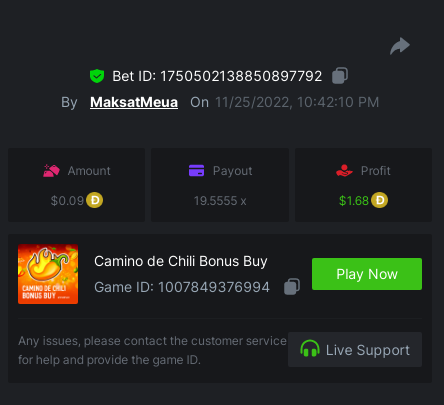Open the MaksatMeua user profile link
The width and height of the screenshot is (444, 405).
click(134, 102)
